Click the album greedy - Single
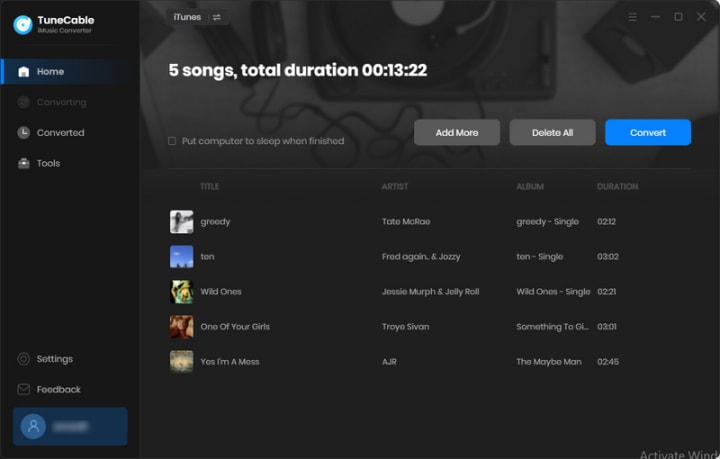 547,222
